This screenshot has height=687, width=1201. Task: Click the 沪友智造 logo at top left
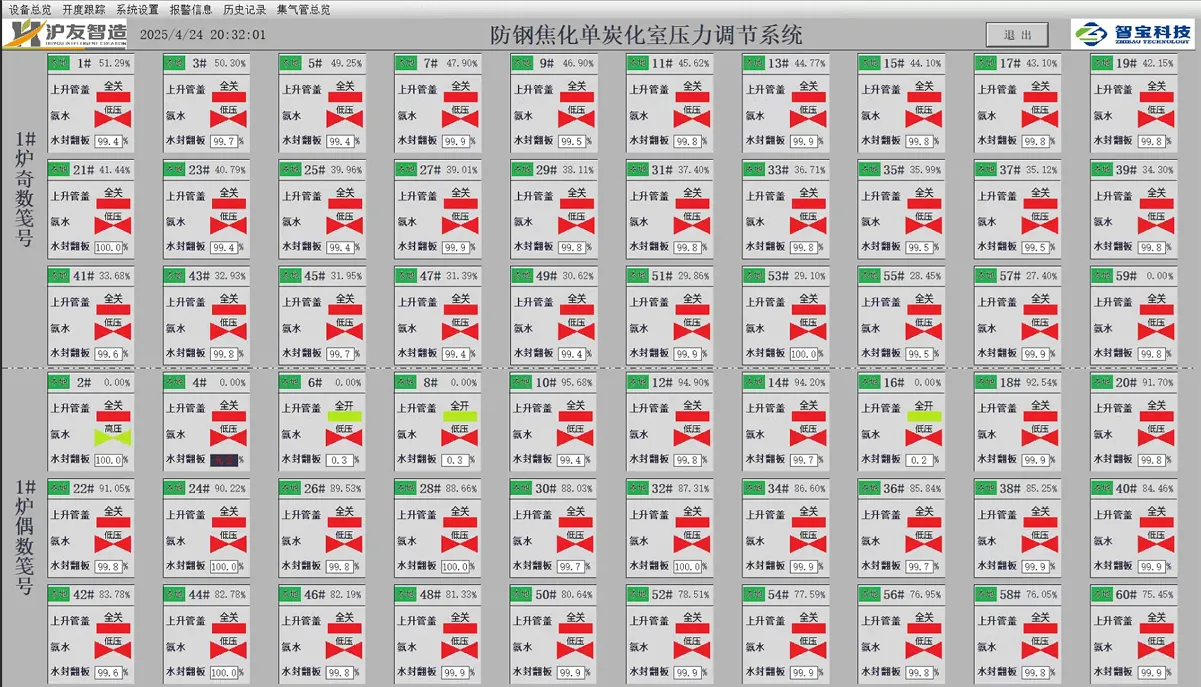click(66, 36)
